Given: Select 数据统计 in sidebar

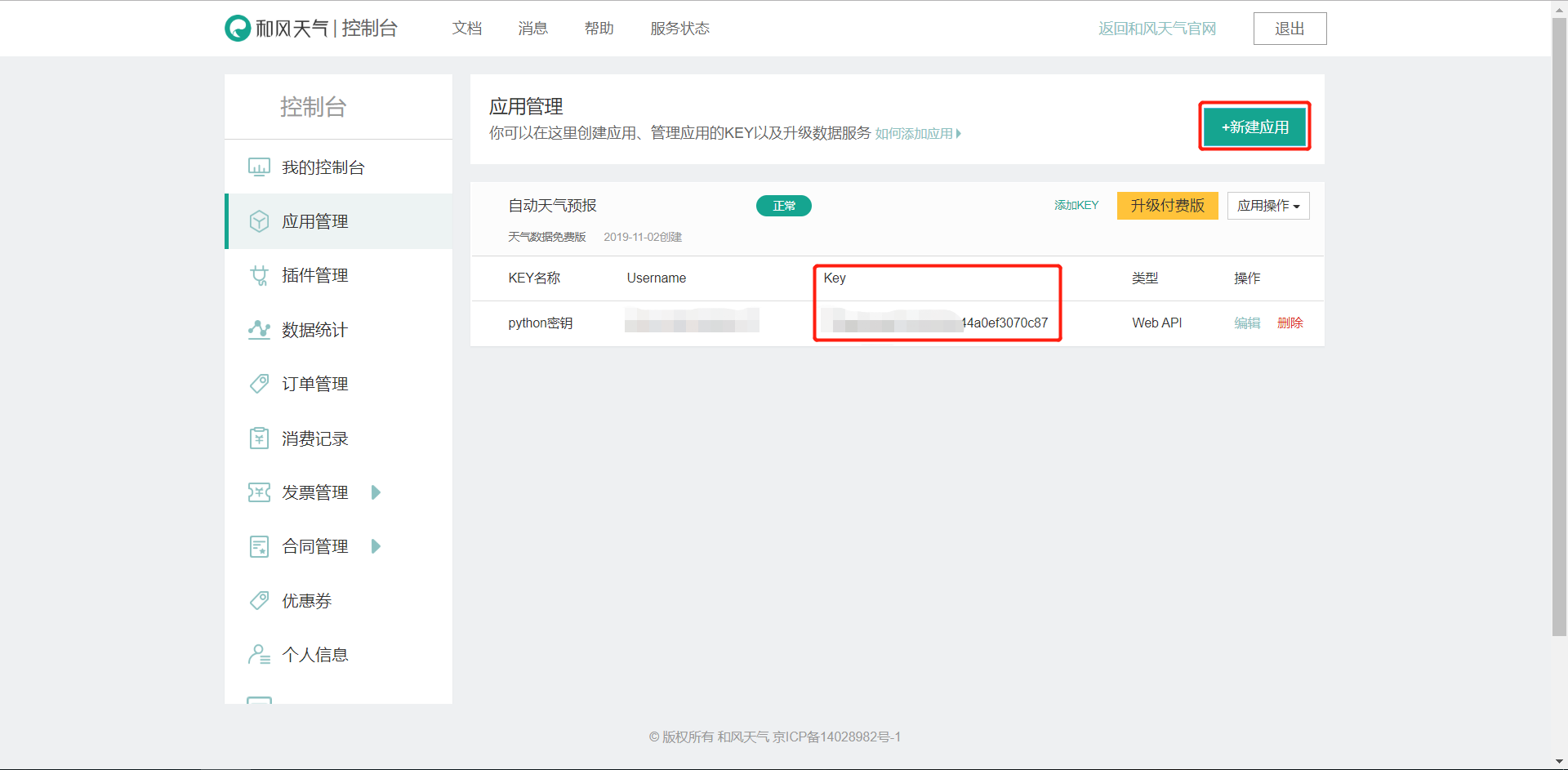Looking at the screenshot, I should click(338, 330).
